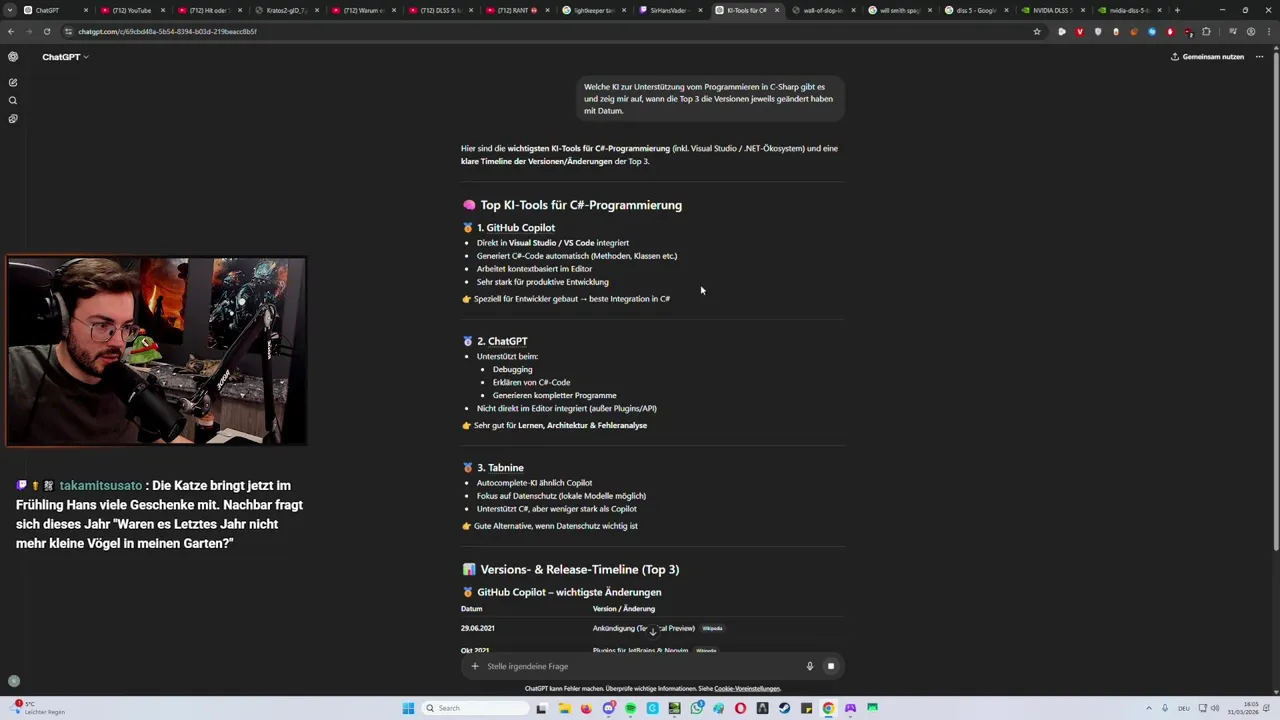1280x720 pixels.
Task: Open File Explorer from the taskbar
Action: (x=565, y=708)
